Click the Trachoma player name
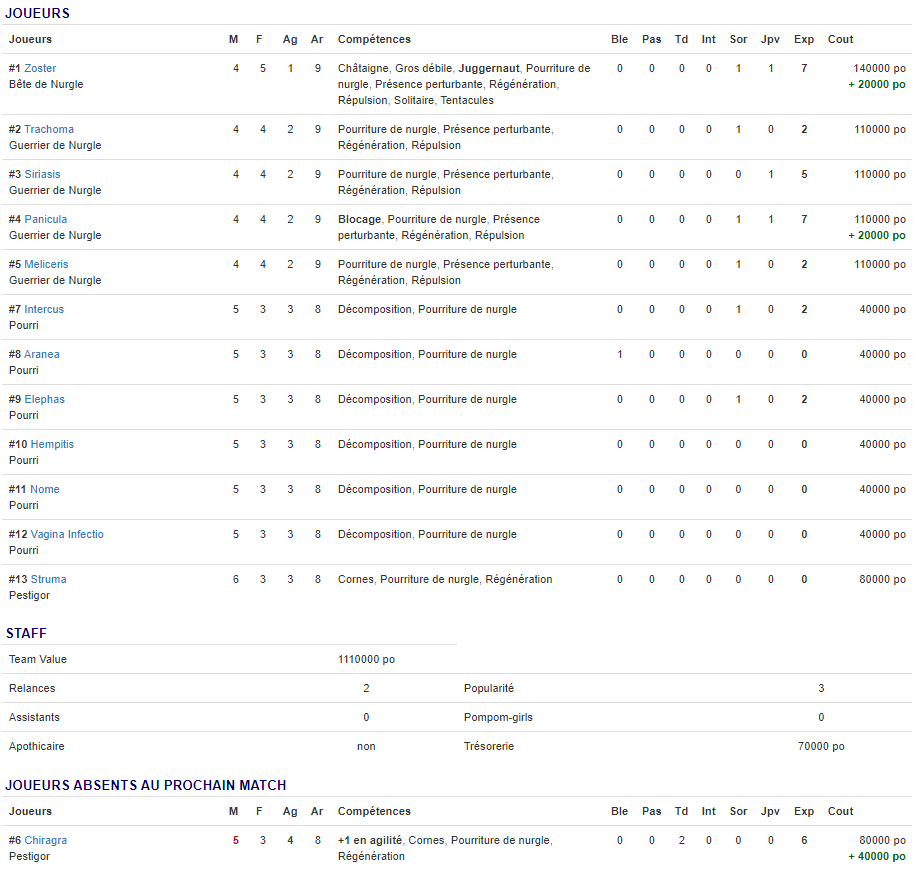Screen dimensions: 922x873 [49, 129]
